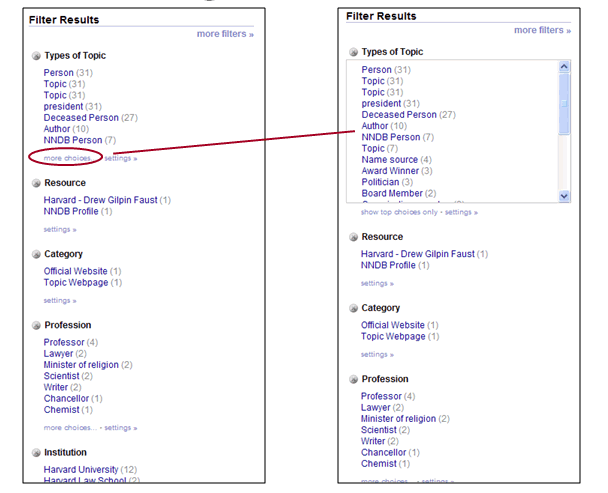Filter by Deceased Person in left panel
This screenshot has width=608, height=493.
pyautogui.click(x=80, y=117)
